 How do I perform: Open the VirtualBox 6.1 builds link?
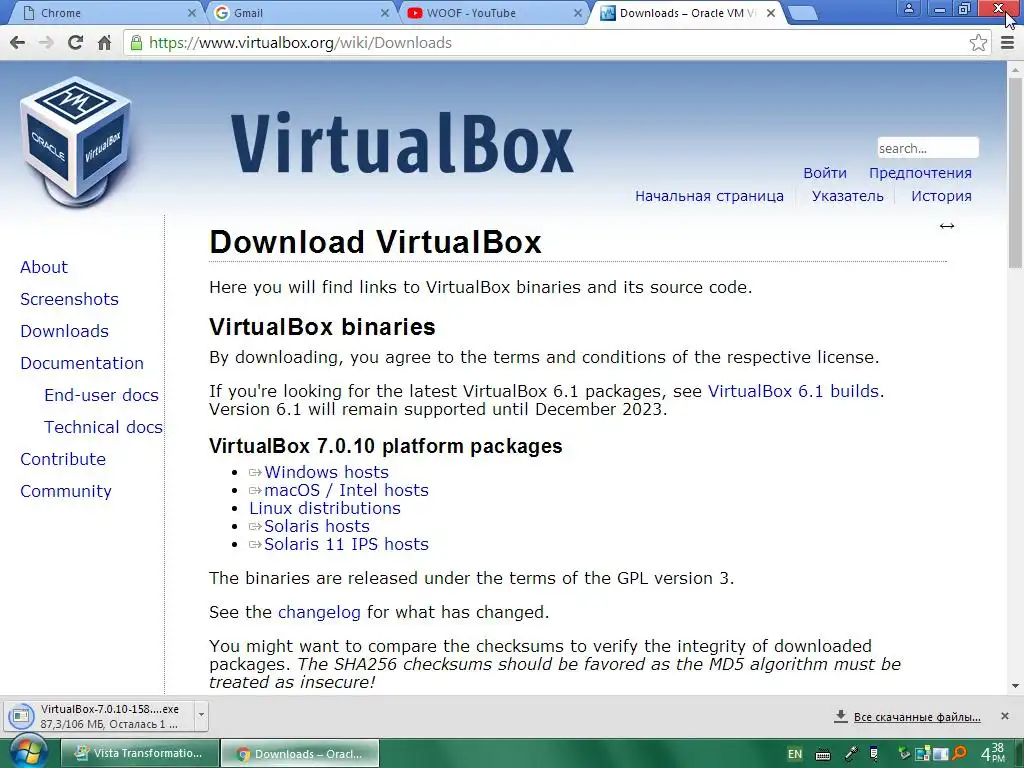click(793, 391)
